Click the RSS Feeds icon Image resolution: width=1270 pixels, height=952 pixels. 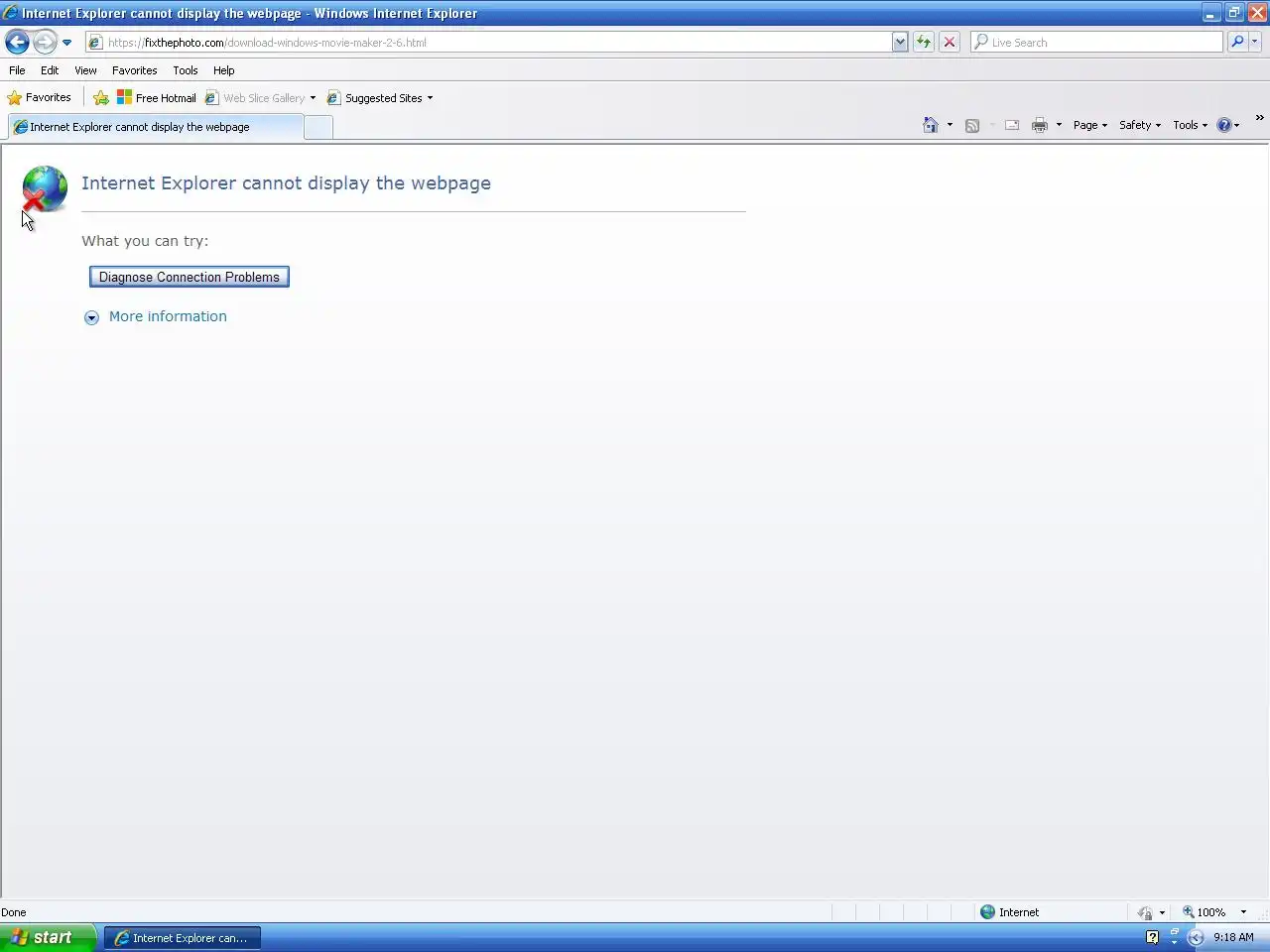point(972,125)
